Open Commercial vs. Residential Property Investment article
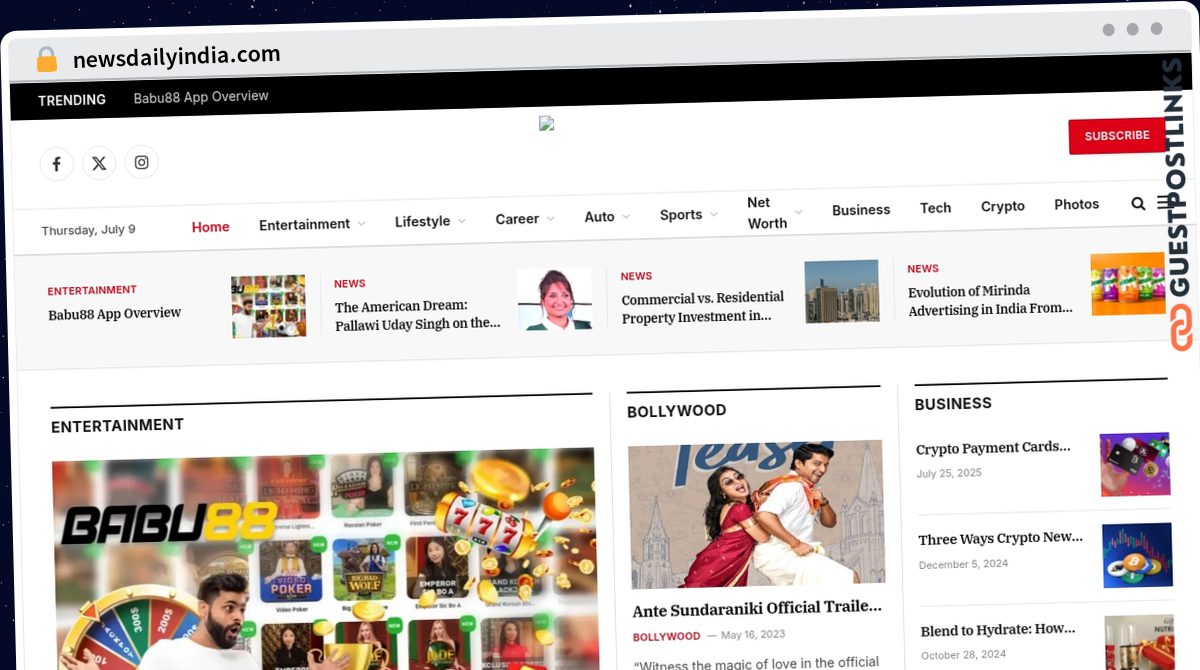This screenshot has height=670, width=1200. click(x=703, y=308)
